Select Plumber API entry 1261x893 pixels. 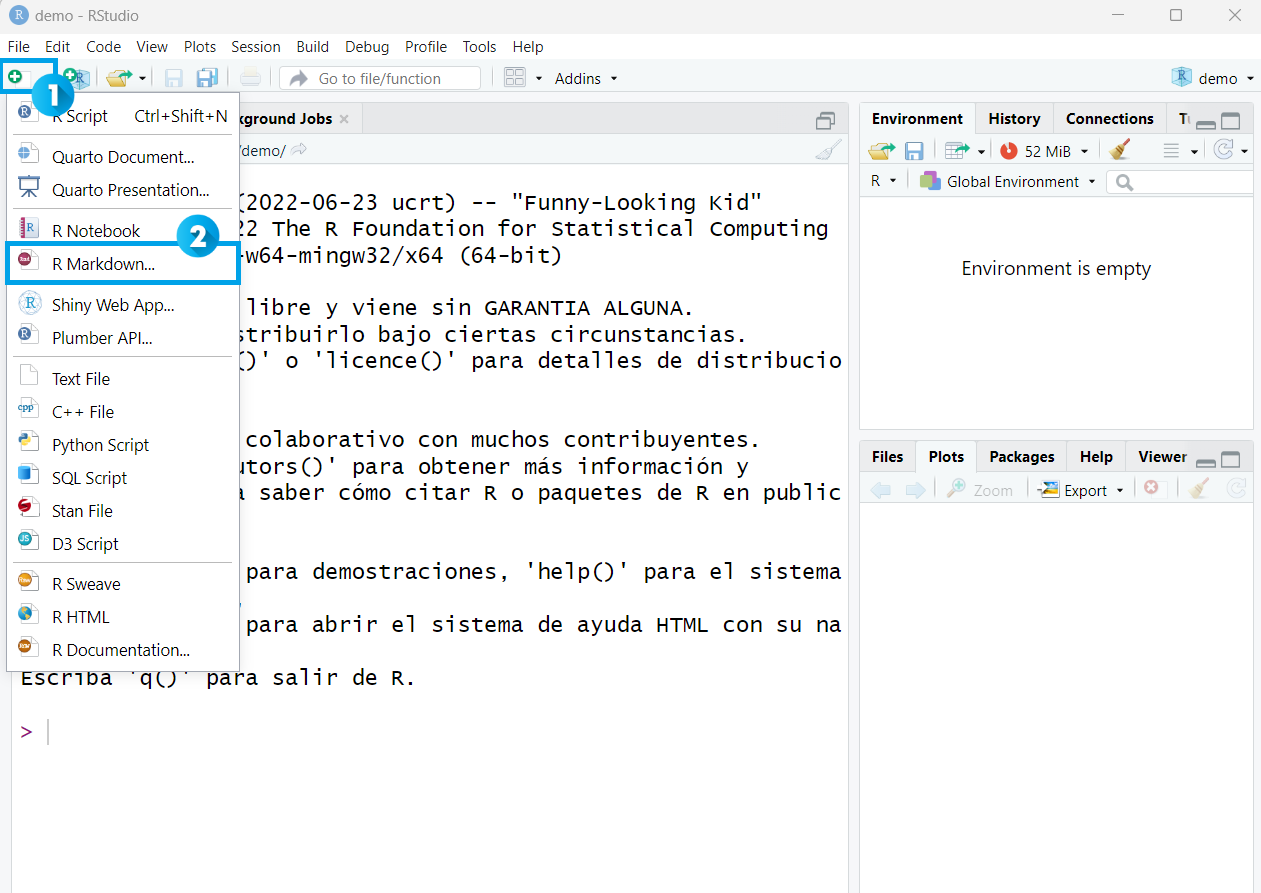[123, 338]
